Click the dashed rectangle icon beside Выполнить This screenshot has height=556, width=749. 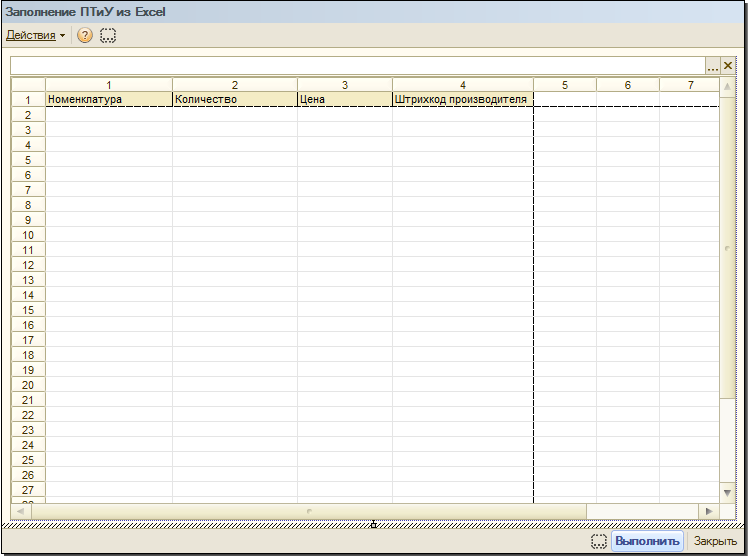point(599,541)
